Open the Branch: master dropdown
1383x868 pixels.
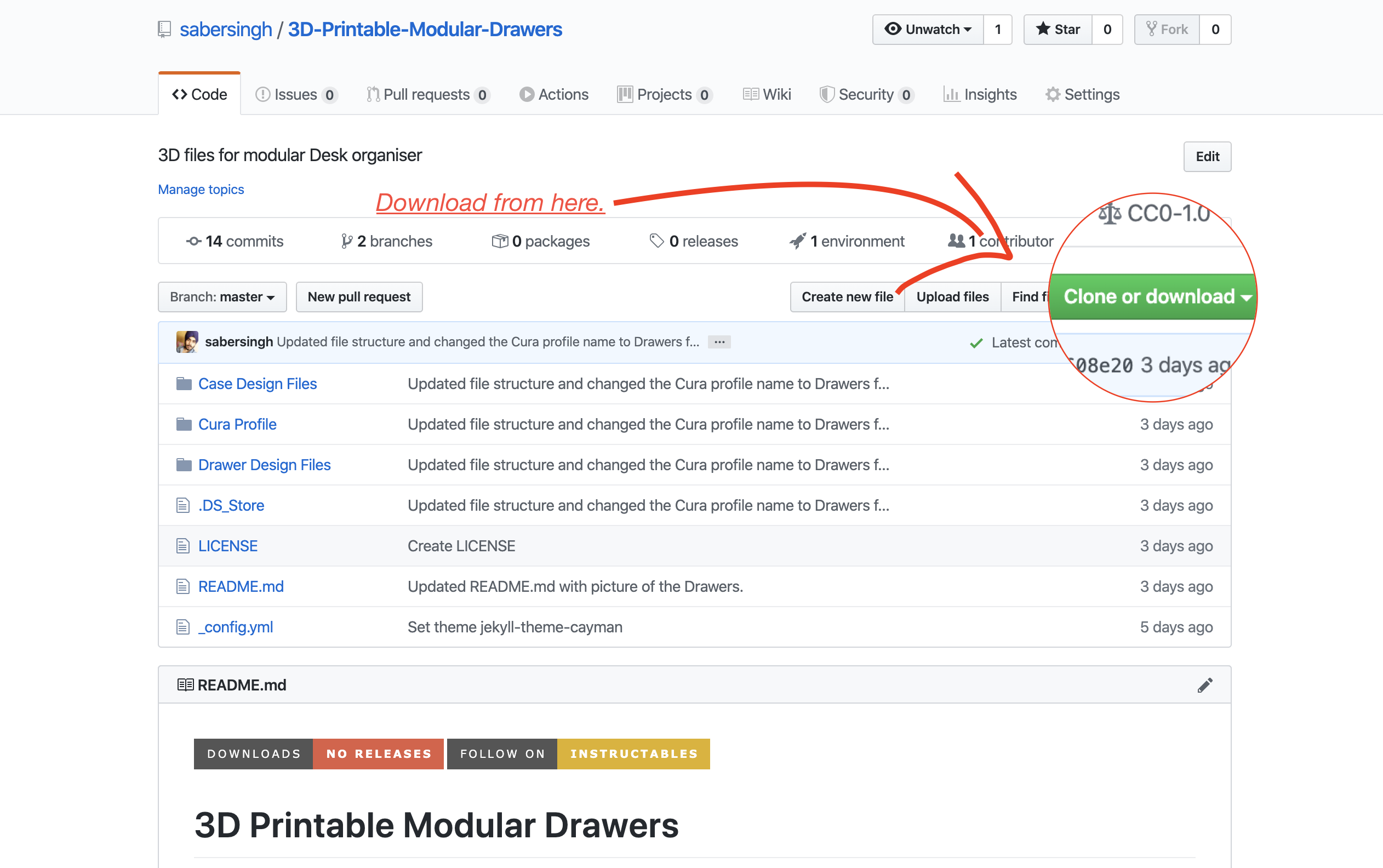[x=222, y=297]
